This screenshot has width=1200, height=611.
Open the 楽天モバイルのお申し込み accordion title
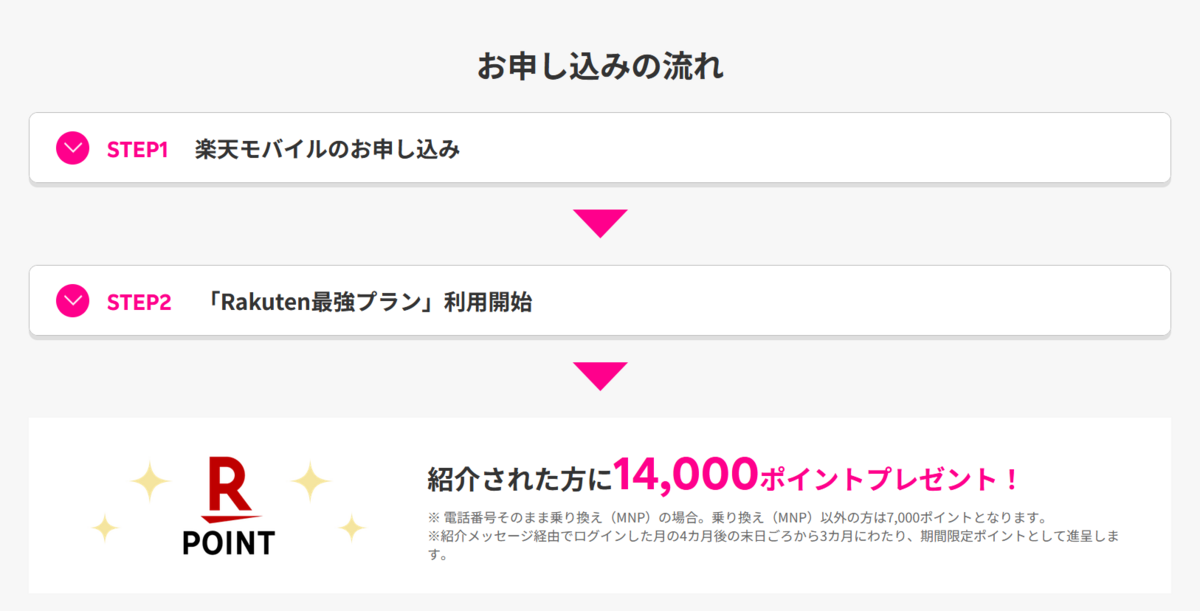coord(327,150)
